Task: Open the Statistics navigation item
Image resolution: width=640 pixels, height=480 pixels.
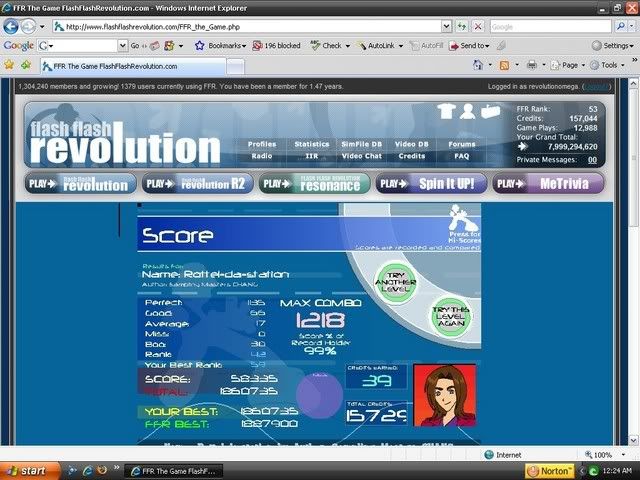Action: (312, 144)
